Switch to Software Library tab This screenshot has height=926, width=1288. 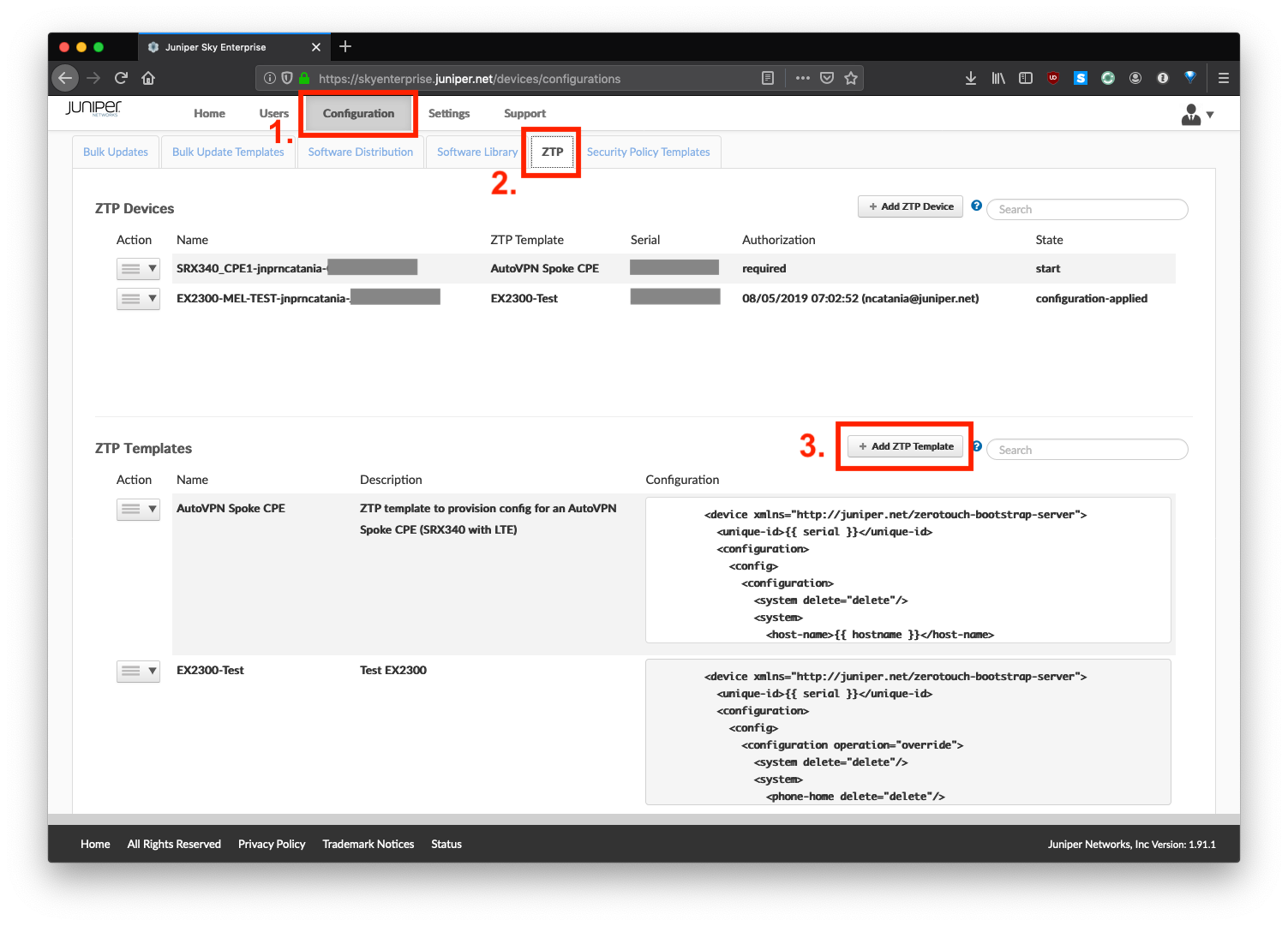[x=476, y=152]
